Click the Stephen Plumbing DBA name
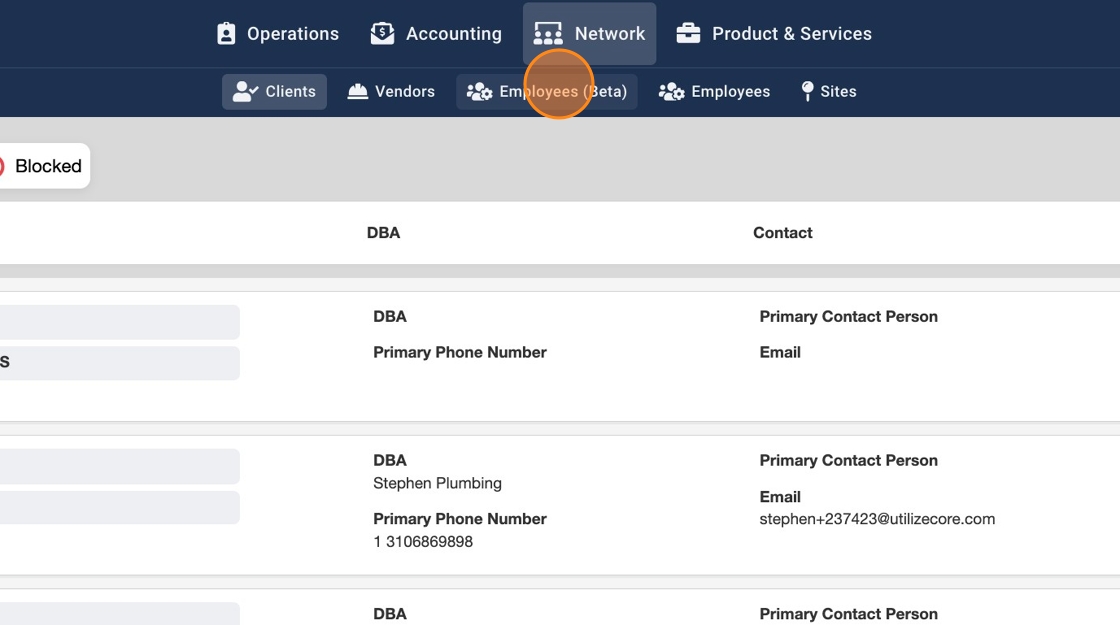The height and width of the screenshot is (625, 1120). click(x=437, y=483)
